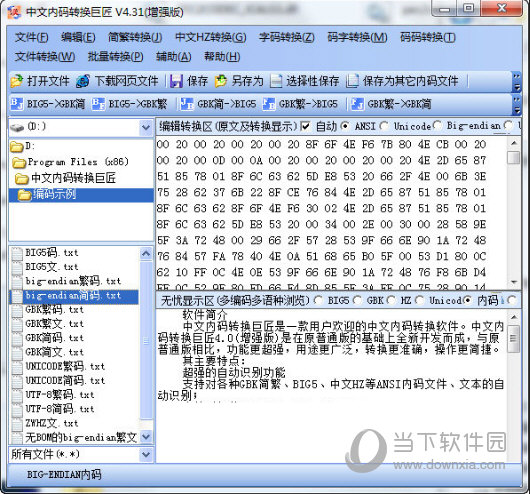Open the 帮助(H) menu
Screen dimensions: 530x494
pyautogui.click(x=222, y=56)
